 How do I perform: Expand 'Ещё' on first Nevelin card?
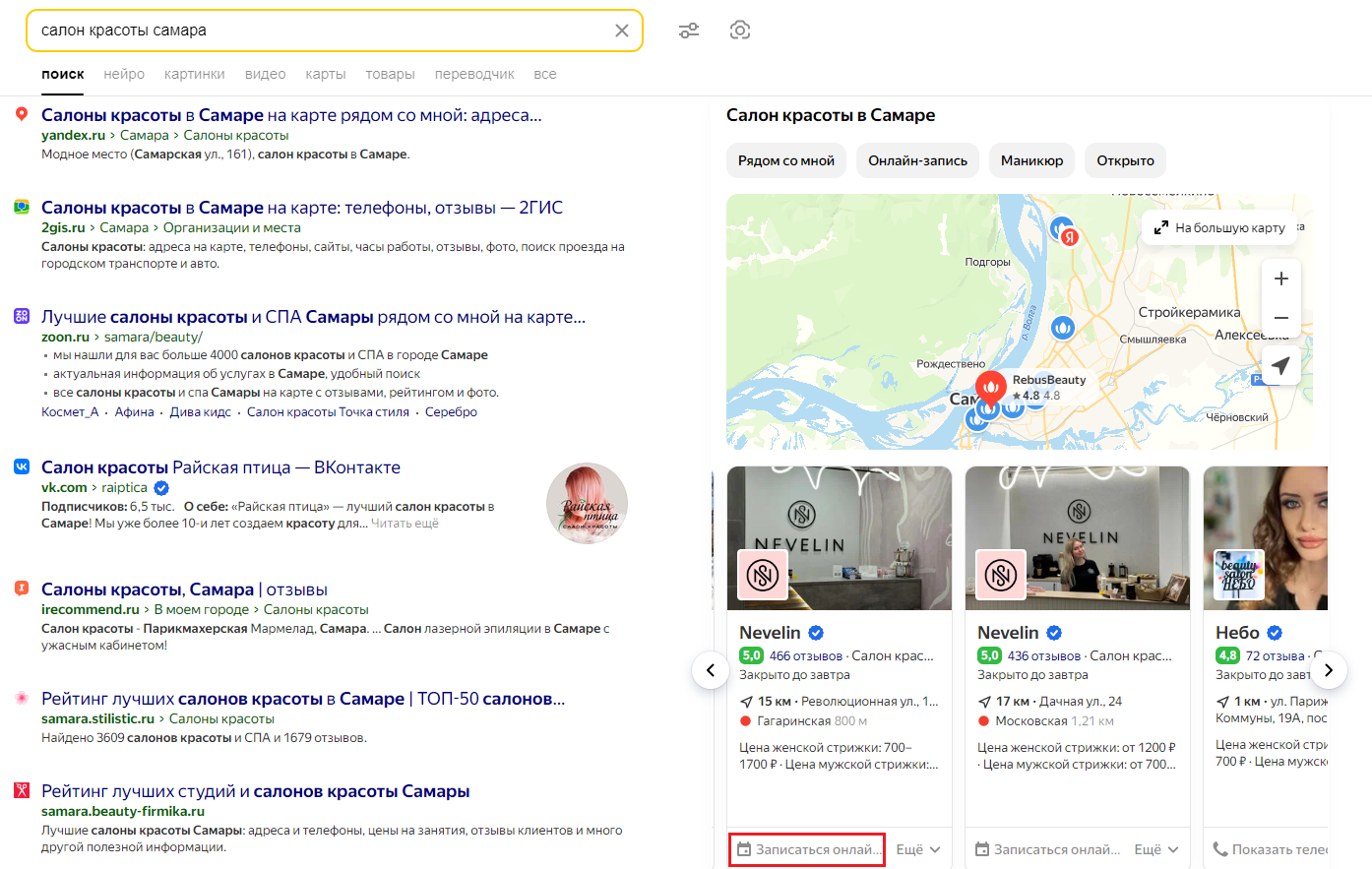(x=917, y=849)
